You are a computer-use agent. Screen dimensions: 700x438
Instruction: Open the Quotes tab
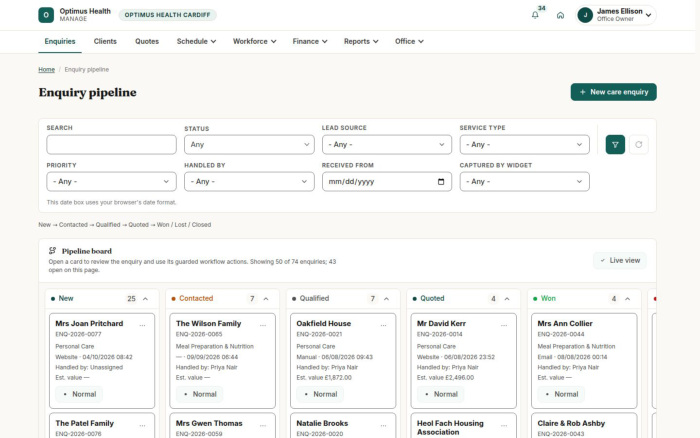pos(147,41)
